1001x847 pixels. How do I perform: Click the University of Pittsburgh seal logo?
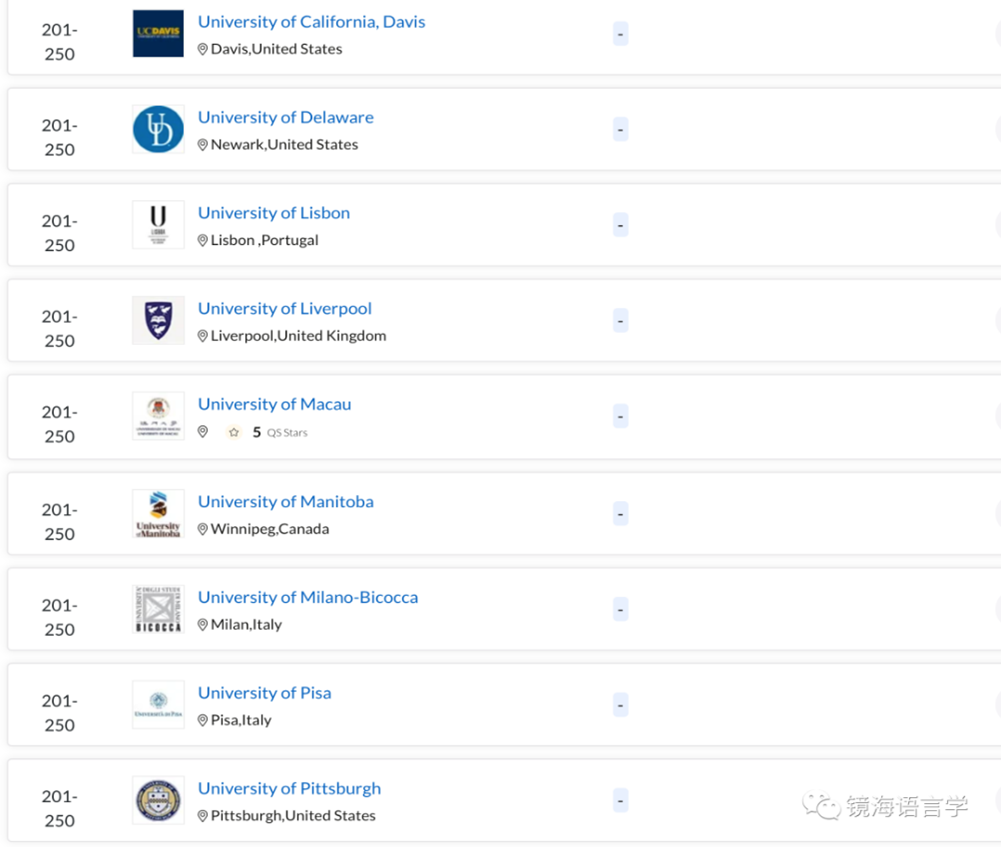tap(158, 800)
